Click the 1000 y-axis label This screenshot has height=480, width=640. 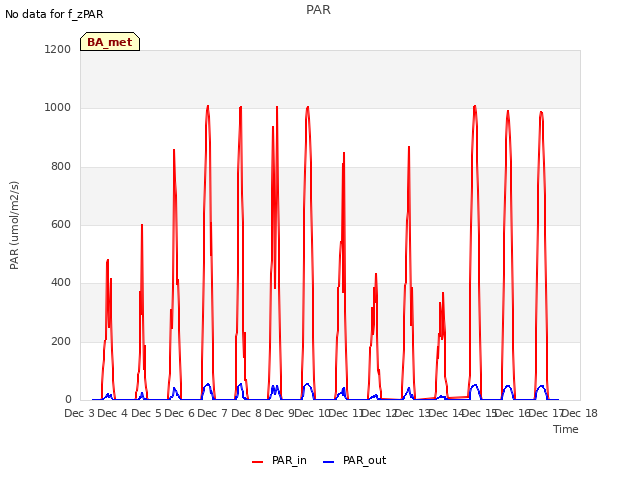(x=58, y=108)
